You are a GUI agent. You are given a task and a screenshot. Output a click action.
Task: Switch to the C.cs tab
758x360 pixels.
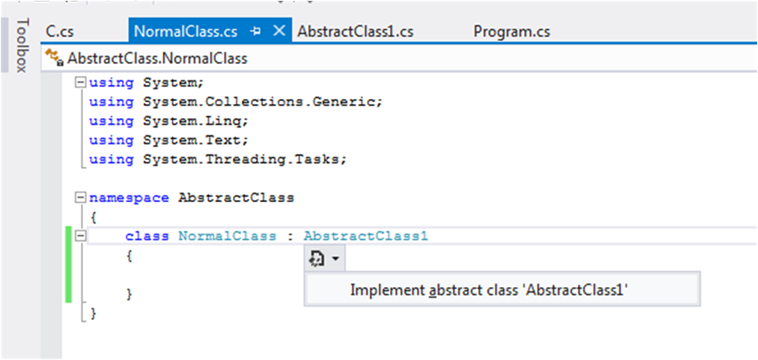pyautogui.click(x=60, y=32)
